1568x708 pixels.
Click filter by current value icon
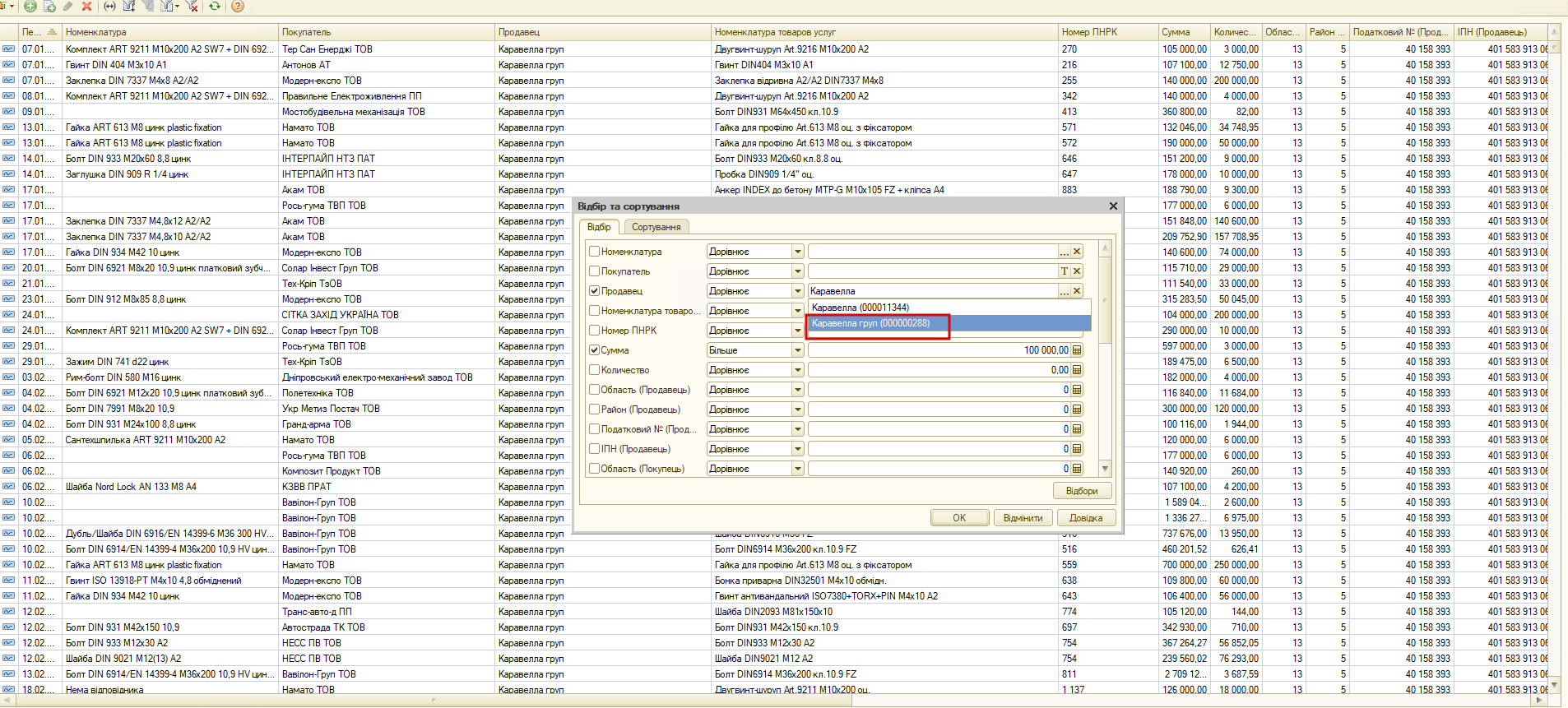(149, 7)
